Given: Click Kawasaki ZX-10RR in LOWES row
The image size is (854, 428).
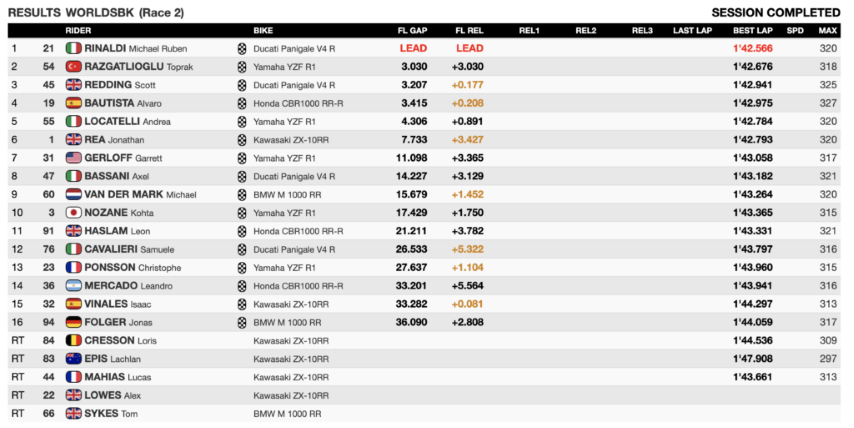Looking at the screenshot, I should 291,395.
